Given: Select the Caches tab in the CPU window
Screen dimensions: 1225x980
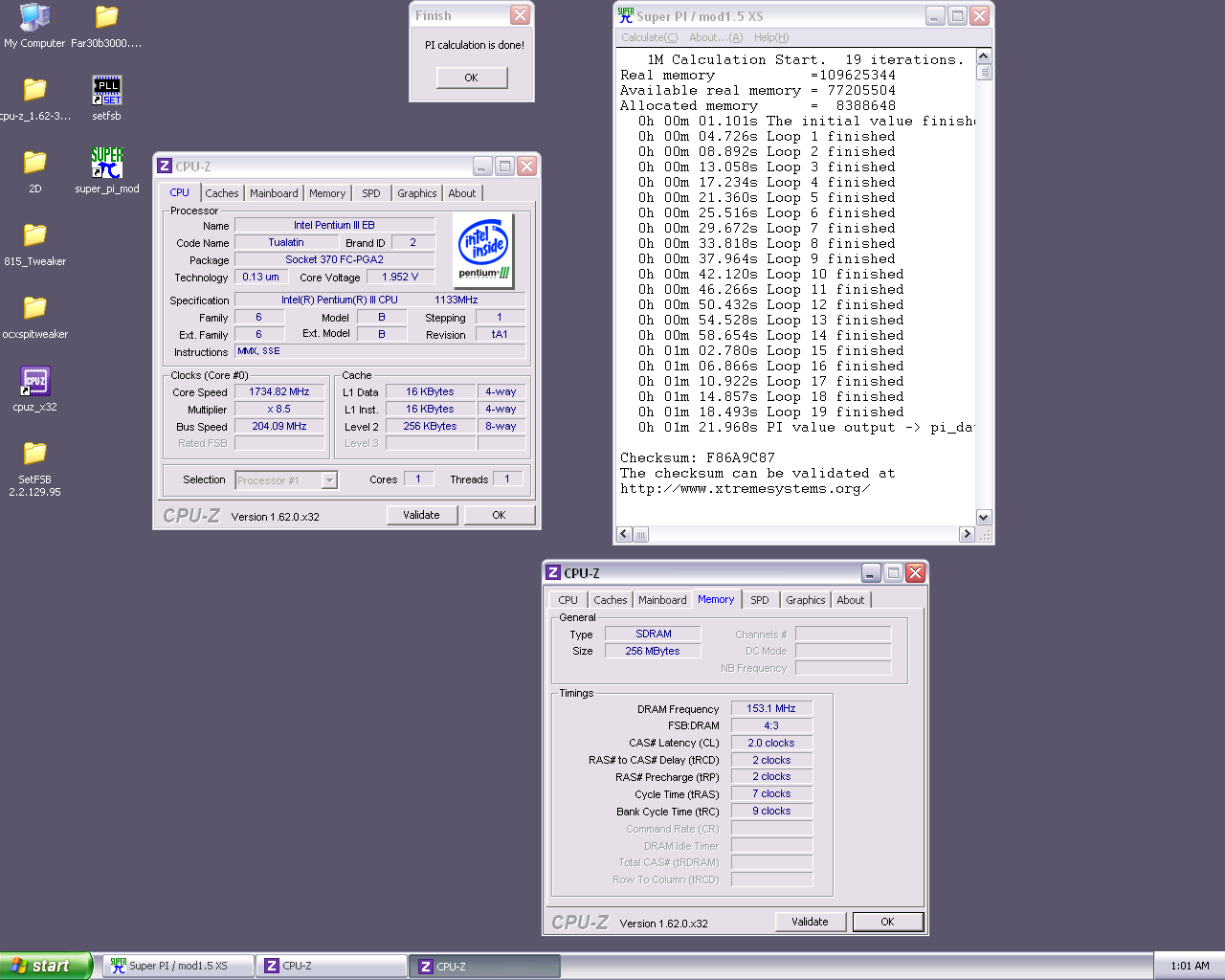Looking at the screenshot, I should (x=221, y=193).
